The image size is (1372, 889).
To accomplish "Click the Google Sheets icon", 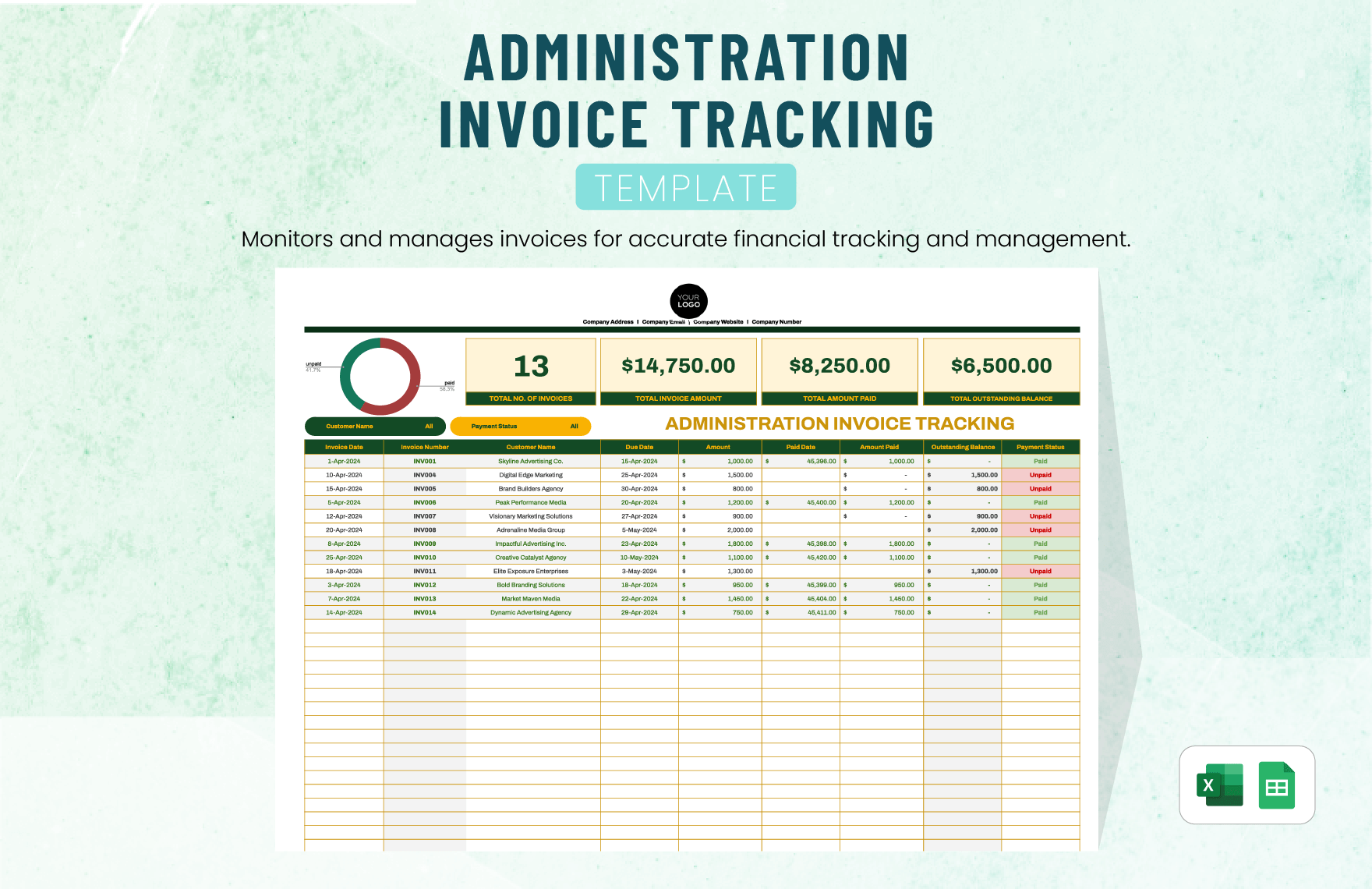I will click(x=1277, y=785).
